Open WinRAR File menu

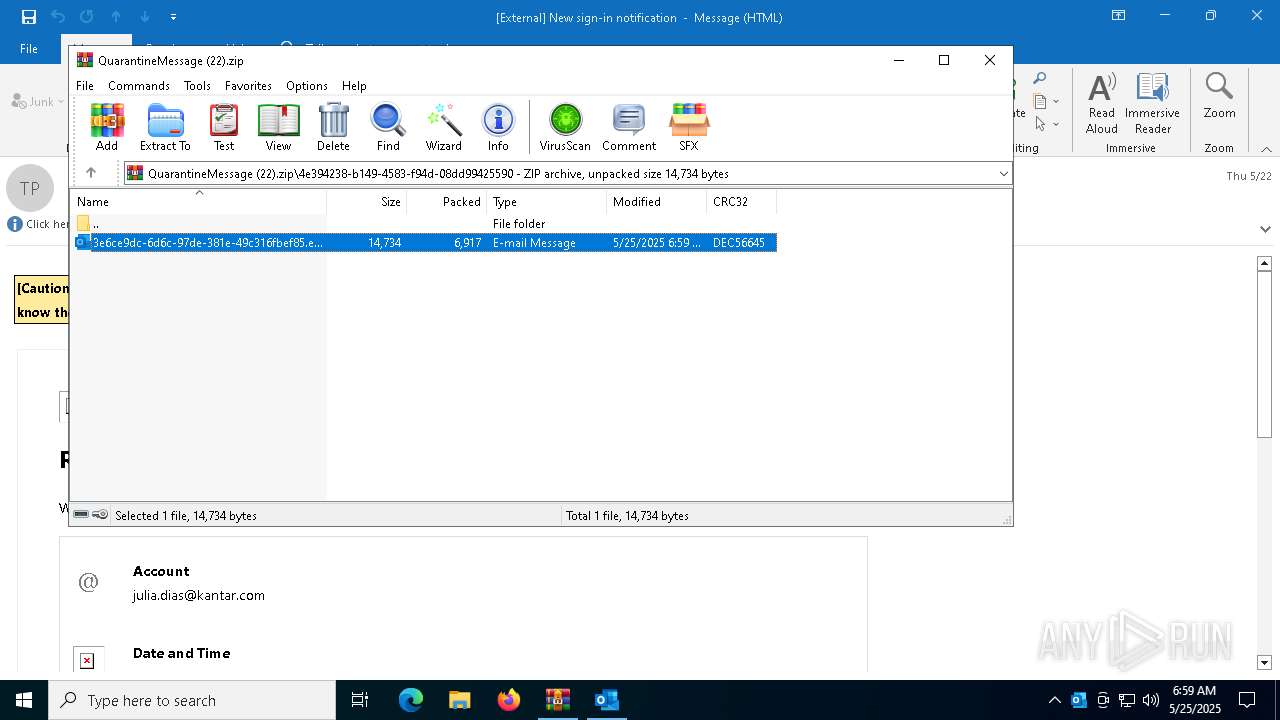pyautogui.click(x=85, y=86)
